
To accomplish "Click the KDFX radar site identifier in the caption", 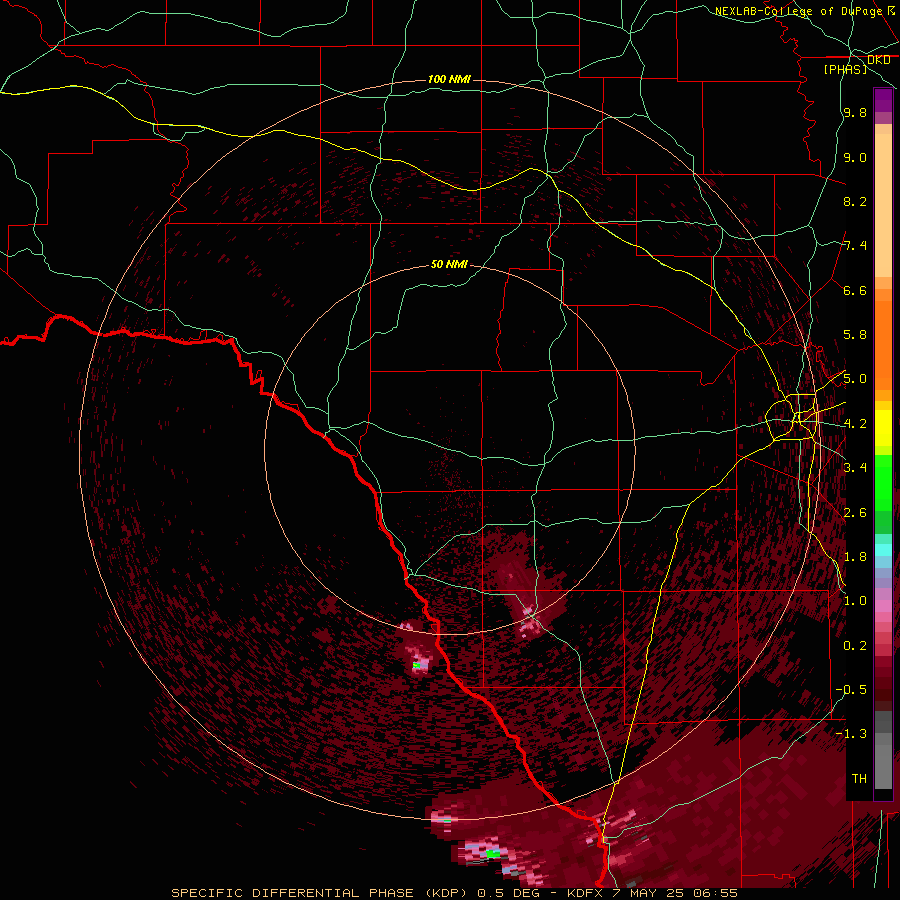I will coord(586,893).
